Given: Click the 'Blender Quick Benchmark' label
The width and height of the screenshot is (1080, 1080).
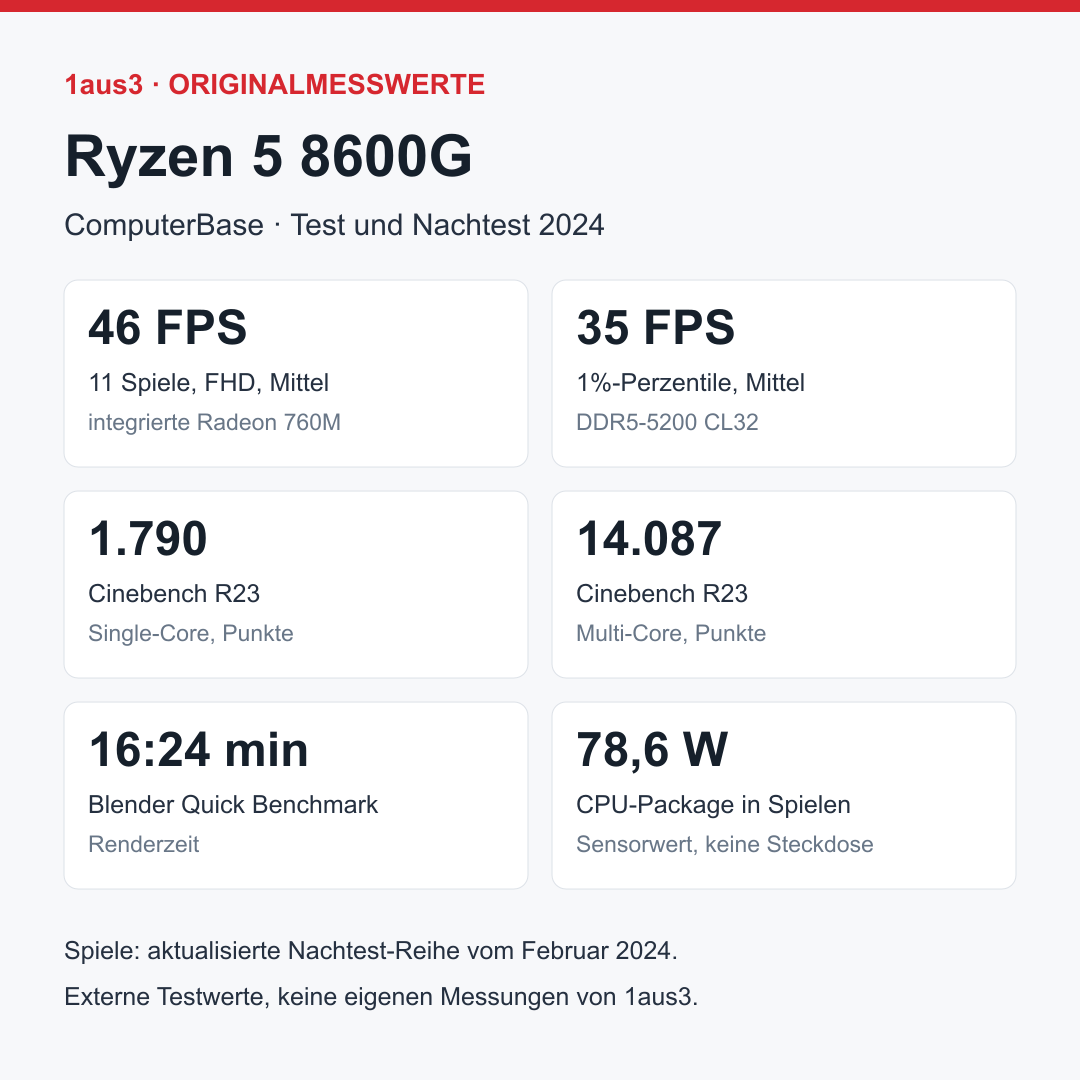Looking at the screenshot, I should (233, 804).
